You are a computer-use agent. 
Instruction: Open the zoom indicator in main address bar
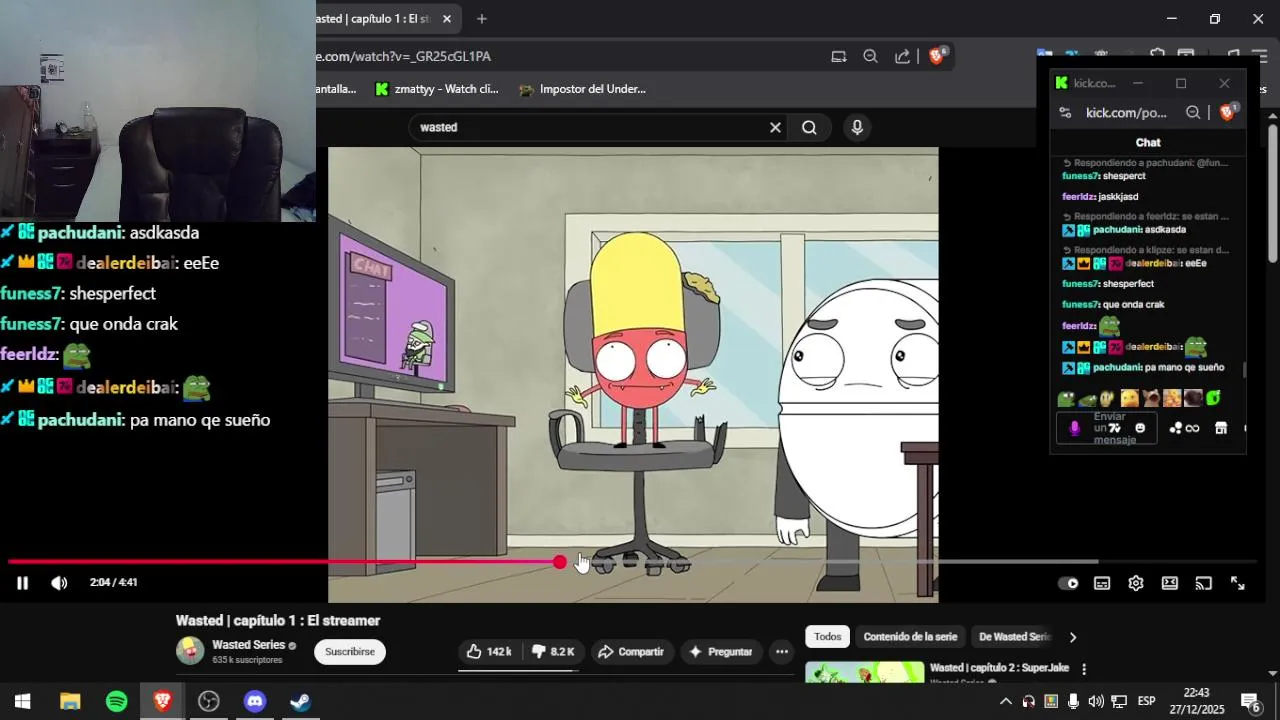click(870, 57)
